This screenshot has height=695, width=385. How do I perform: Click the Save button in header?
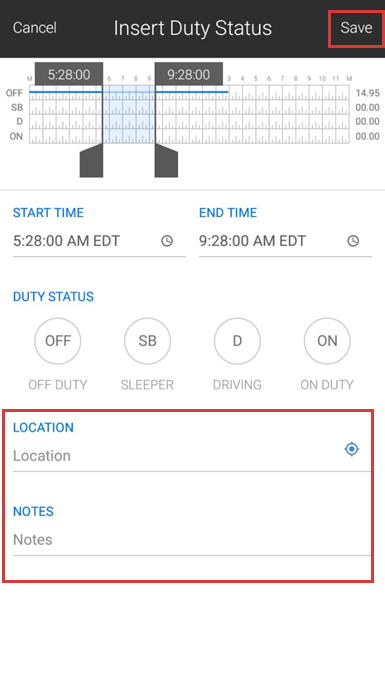(x=356, y=28)
